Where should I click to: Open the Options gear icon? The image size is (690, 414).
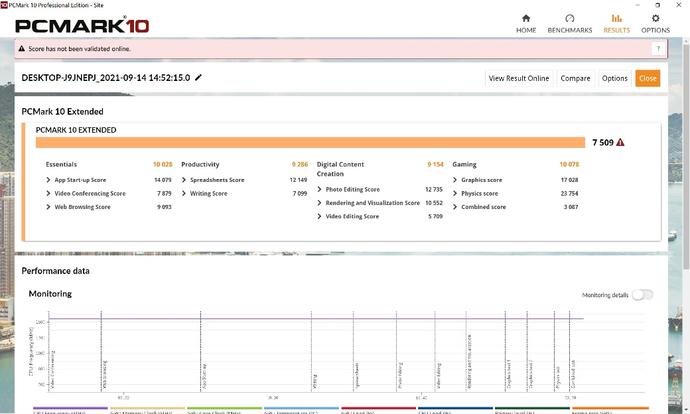(655, 18)
